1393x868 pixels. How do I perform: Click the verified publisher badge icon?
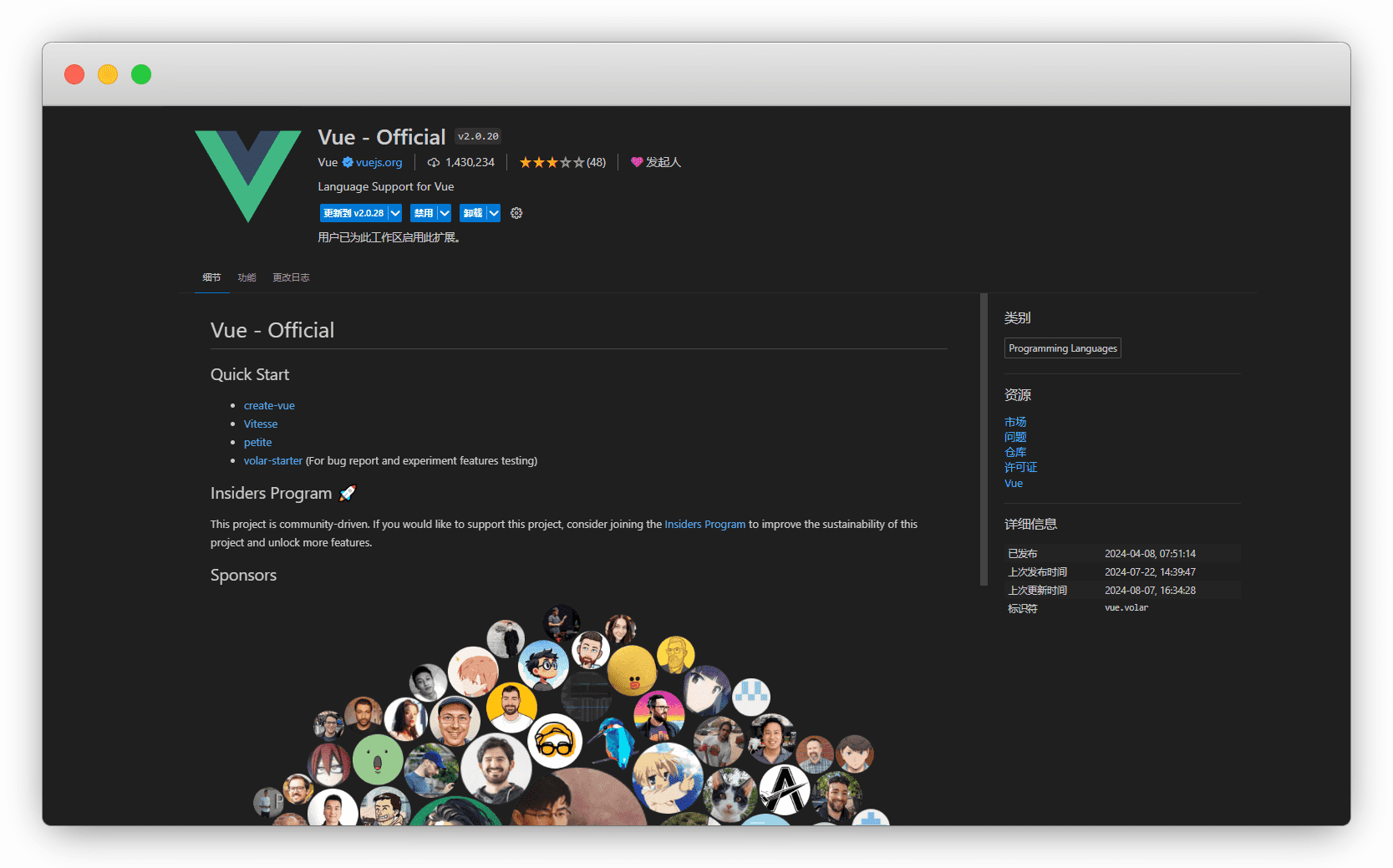point(348,162)
